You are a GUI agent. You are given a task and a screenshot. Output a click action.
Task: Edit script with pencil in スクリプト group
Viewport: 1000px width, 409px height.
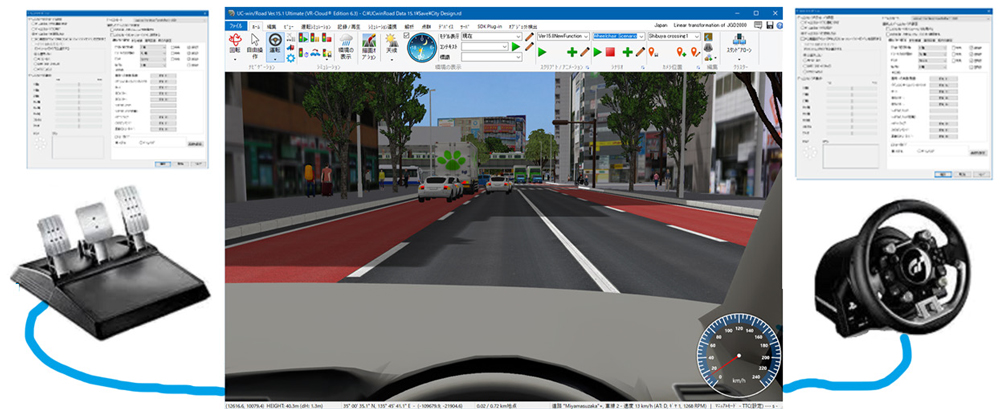[585, 52]
